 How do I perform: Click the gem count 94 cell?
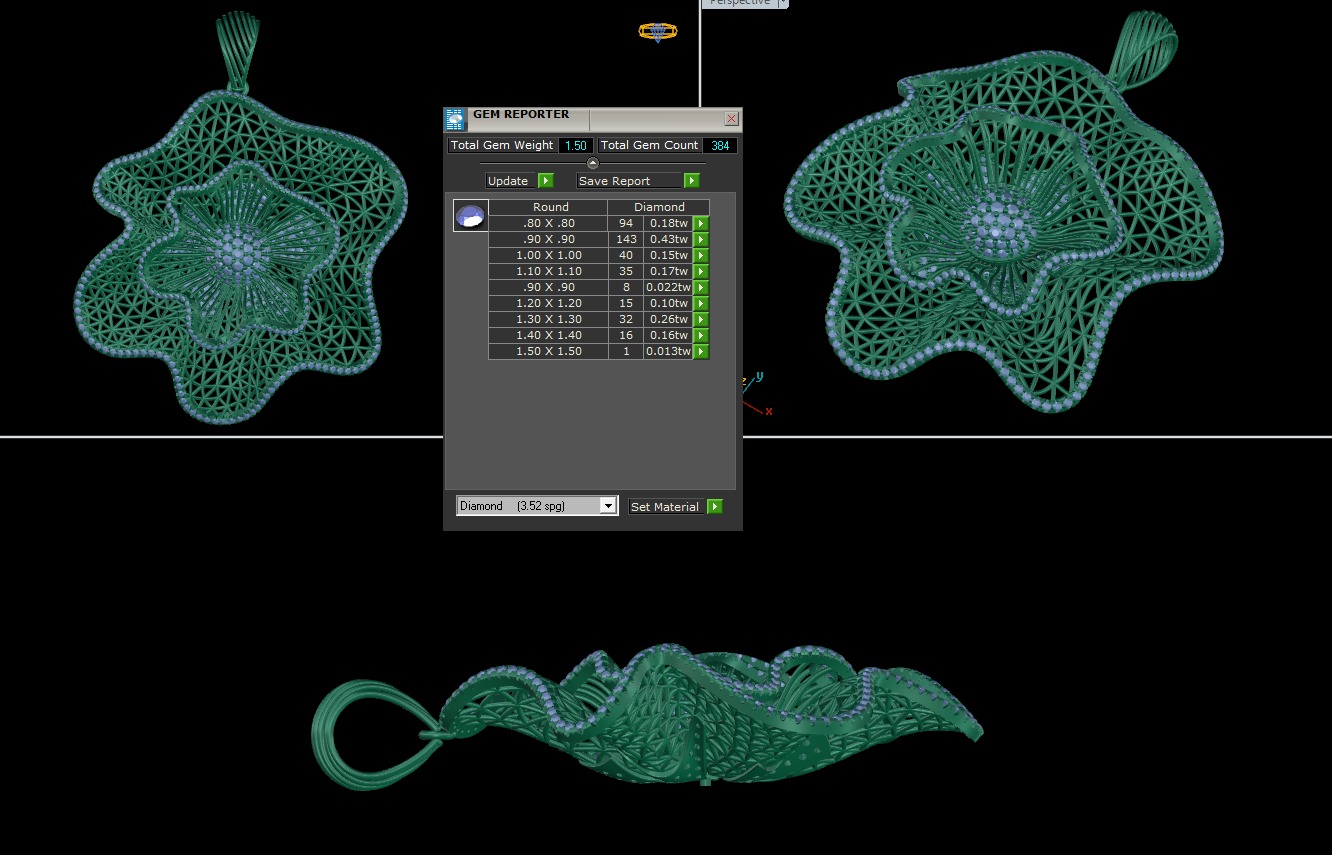click(626, 223)
